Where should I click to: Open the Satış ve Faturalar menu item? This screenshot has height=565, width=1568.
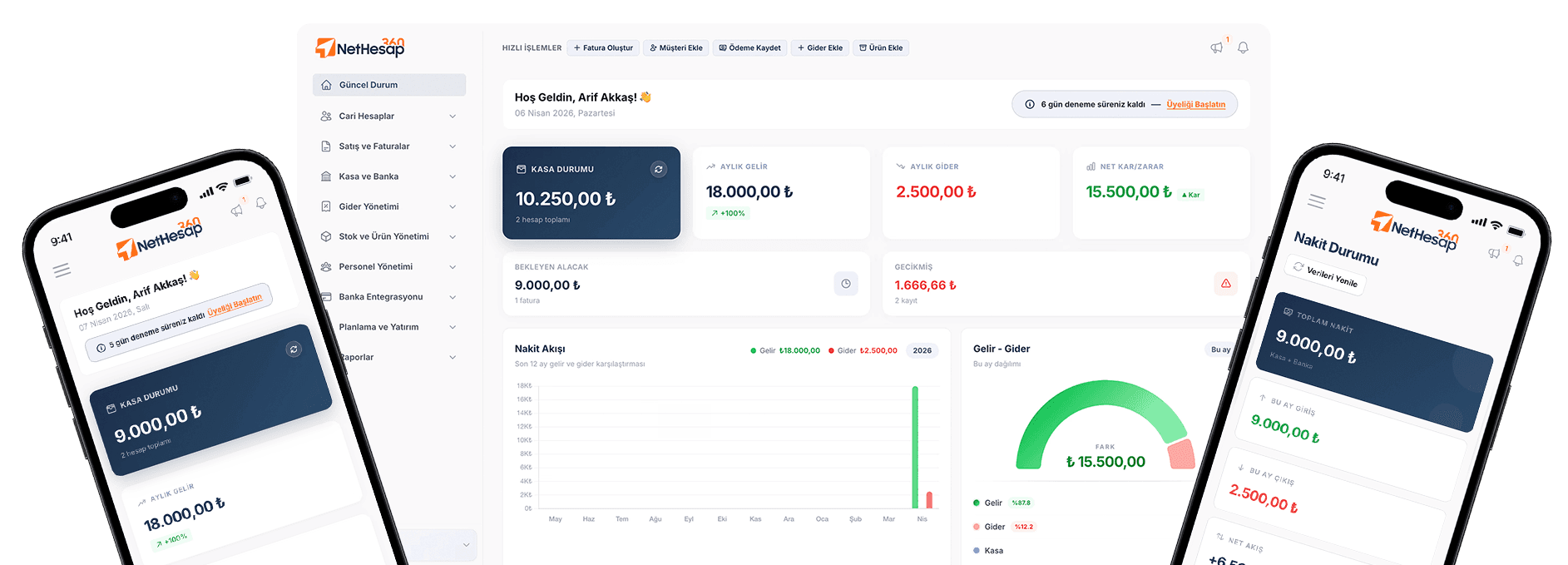(389, 146)
